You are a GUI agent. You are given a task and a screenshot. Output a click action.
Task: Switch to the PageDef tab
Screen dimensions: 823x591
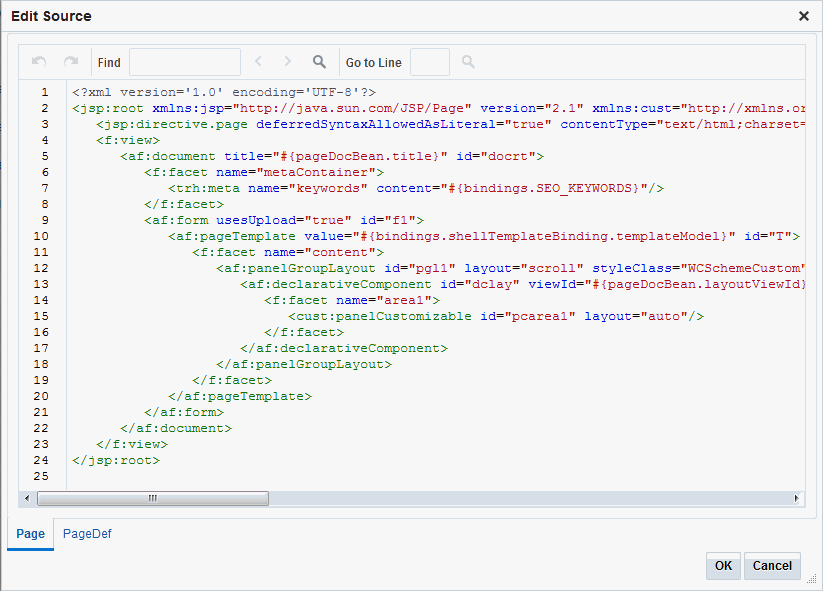point(87,534)
